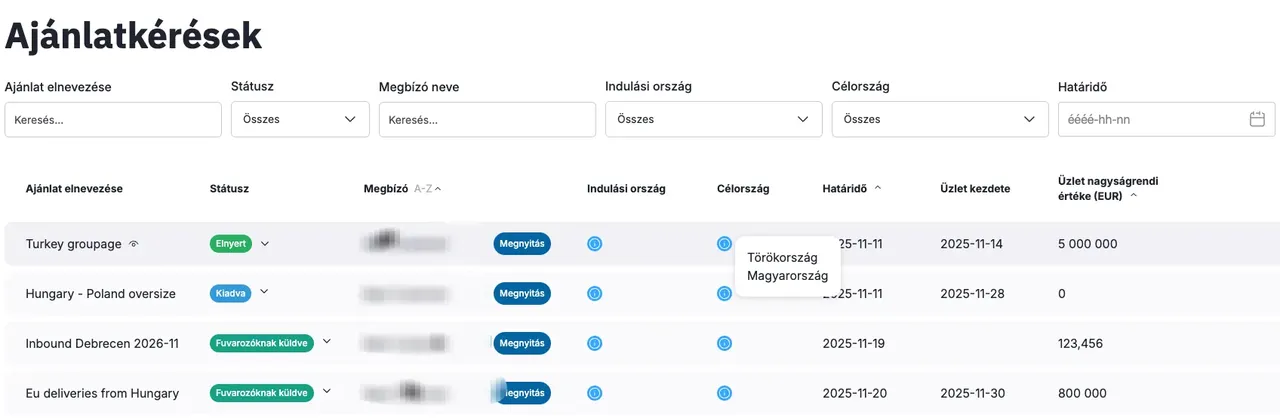The width and height of the screenshot is (1280, 418).
Task: Expand the Elnyert status chevron
Action: pos(265,243)
